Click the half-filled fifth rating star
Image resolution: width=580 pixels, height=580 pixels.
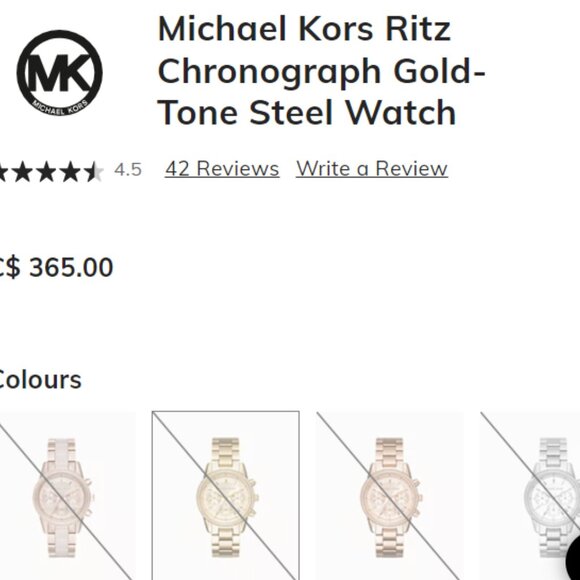pyautogui.click(x=94, y=172)
